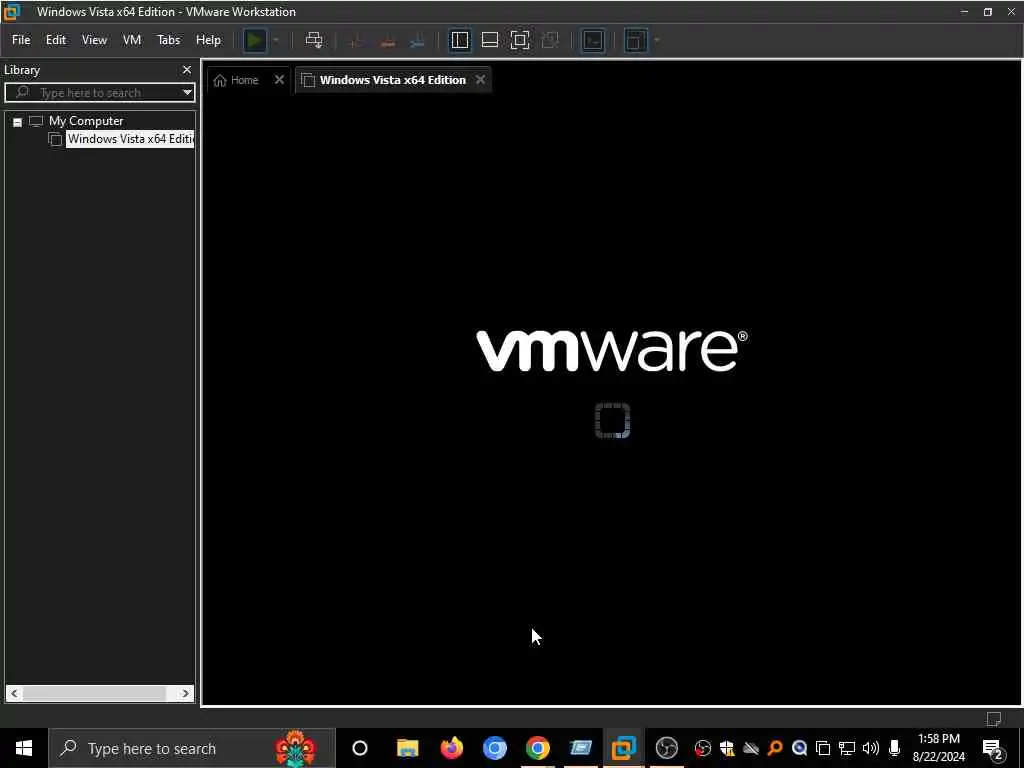This screenshot has height=768, width=1024.
Task: Click the library horizontal scrollbar thumb
Action: pyautogui.click(x=94, y=694)
